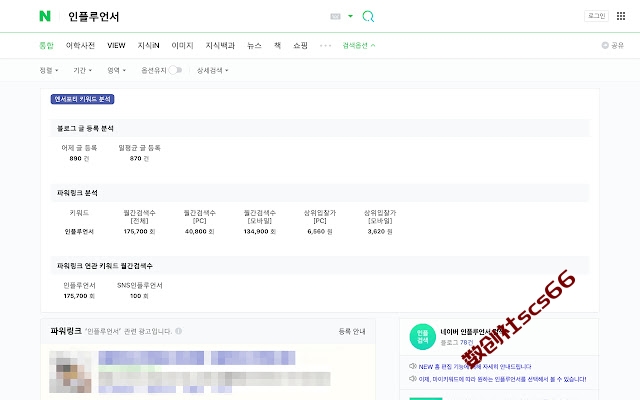The image size is (640, 400).
Task: Click the 공유 share button
Action: 613,45
